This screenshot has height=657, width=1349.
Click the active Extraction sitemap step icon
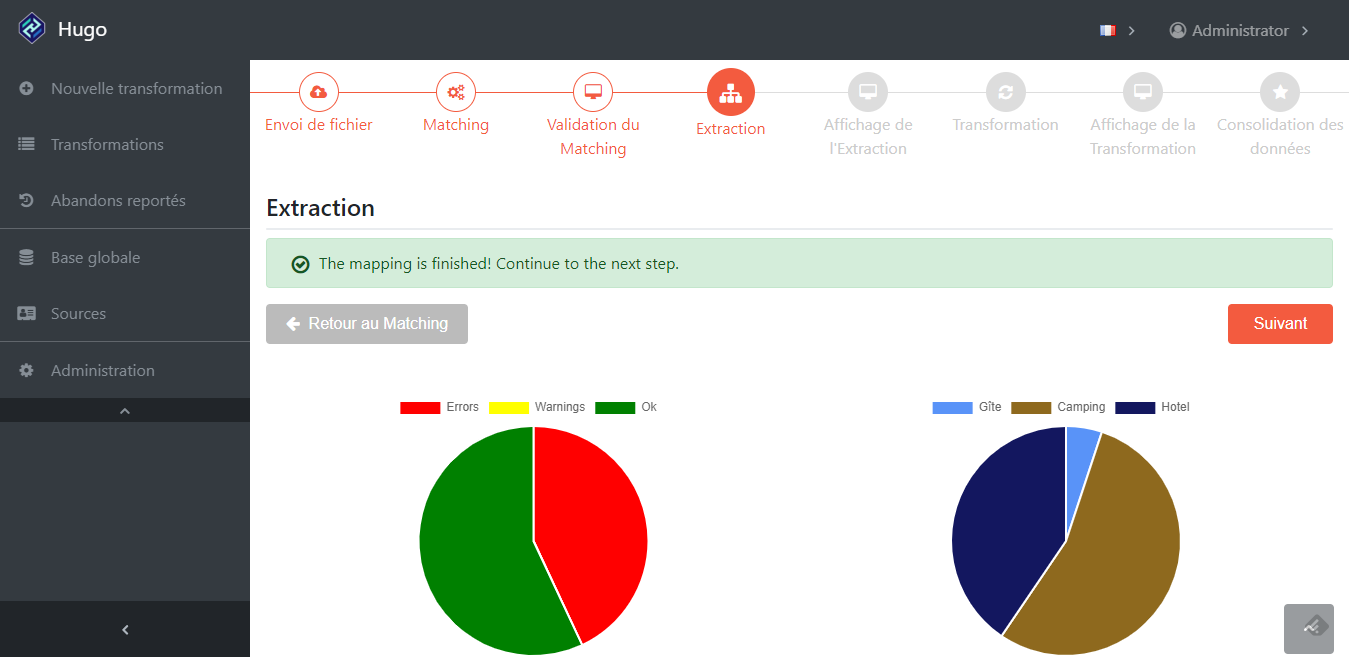[x=731, y=92]
